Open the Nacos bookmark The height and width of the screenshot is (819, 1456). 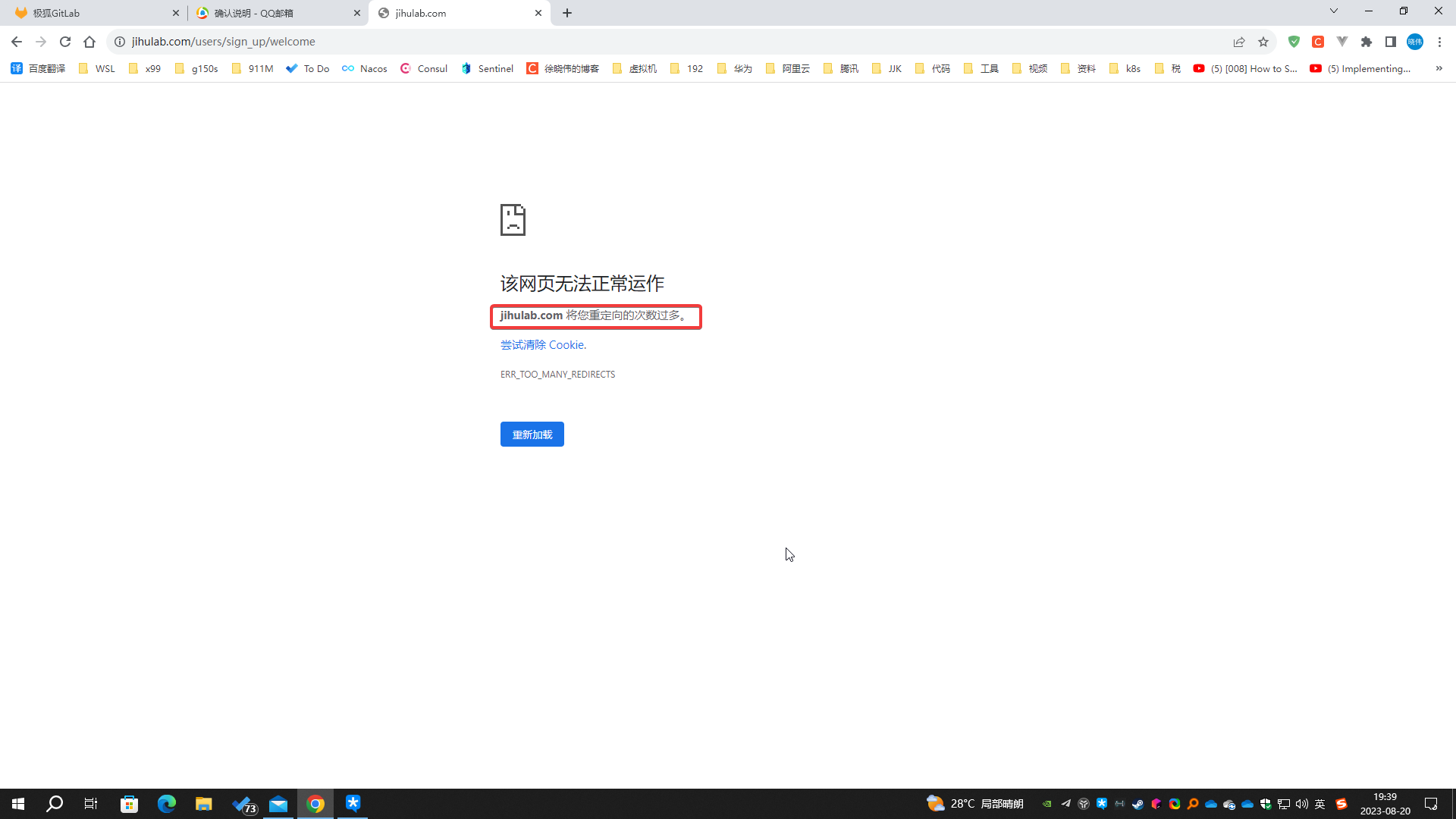pyautogui.click(x=365, y=68)
